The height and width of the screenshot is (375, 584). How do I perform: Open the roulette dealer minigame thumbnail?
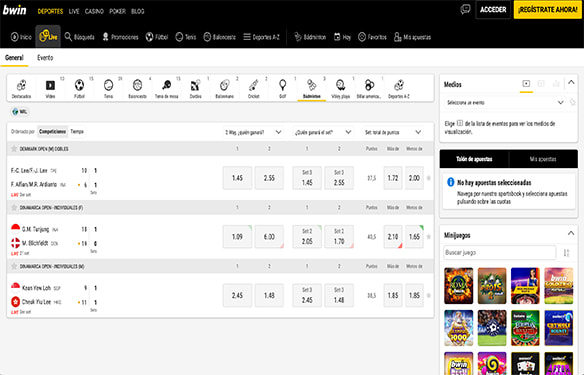pyautogui.click(x=525, y=286)
